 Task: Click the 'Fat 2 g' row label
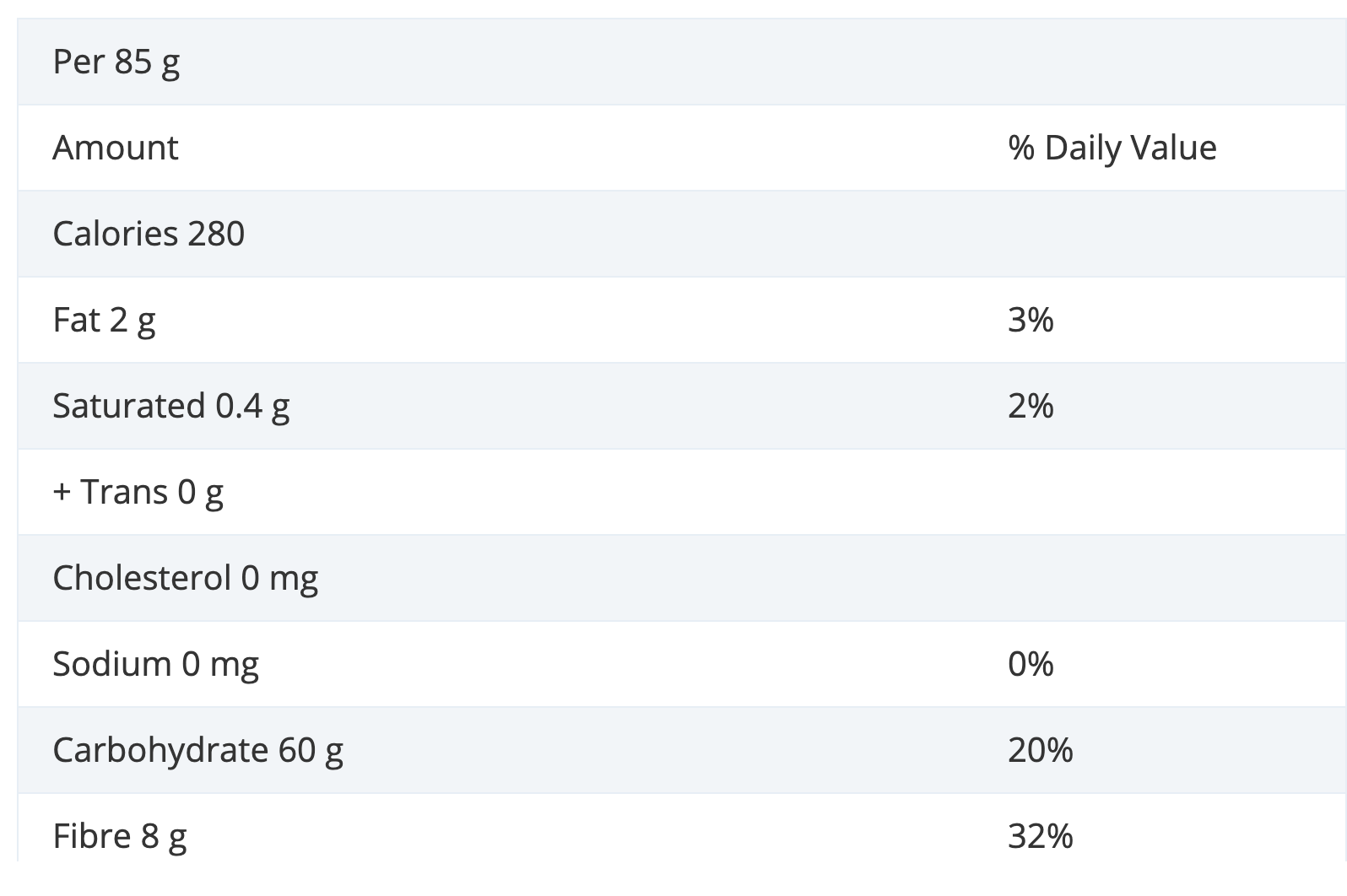point(104,321)
